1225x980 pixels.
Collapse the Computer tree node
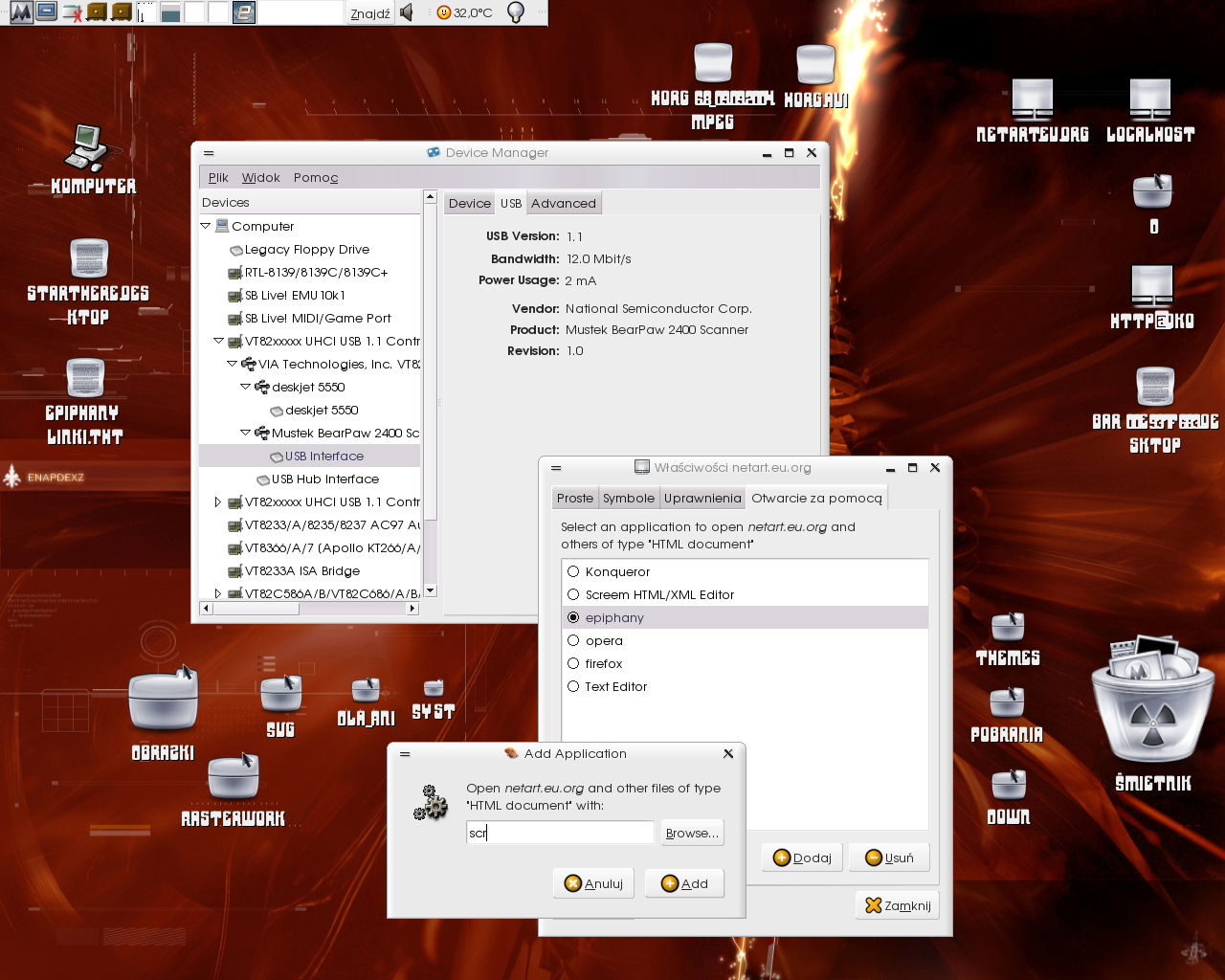click(206, 226)
